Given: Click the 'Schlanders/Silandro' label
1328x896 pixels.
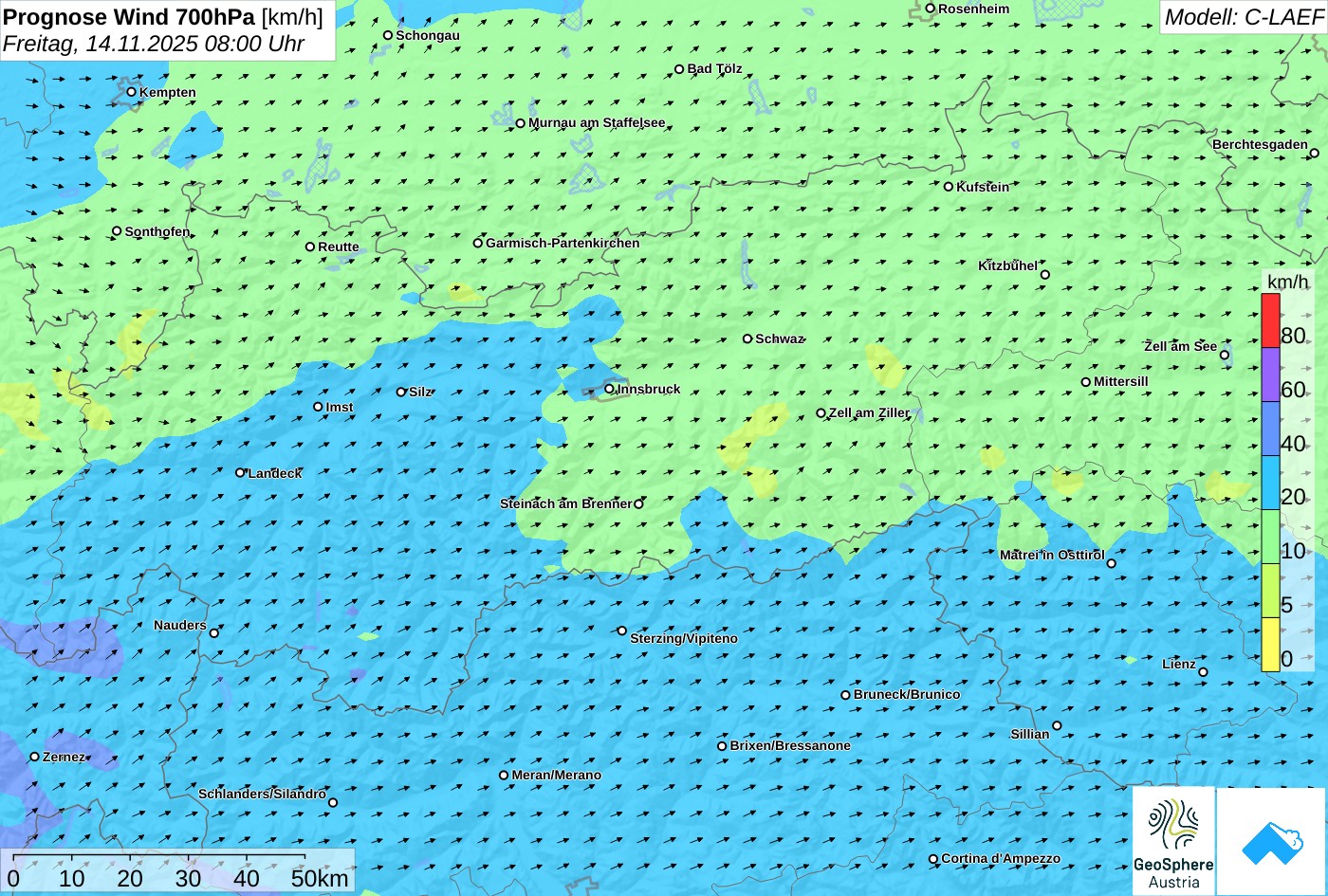Looking at the screenshot, I should (x=262, y=794).
